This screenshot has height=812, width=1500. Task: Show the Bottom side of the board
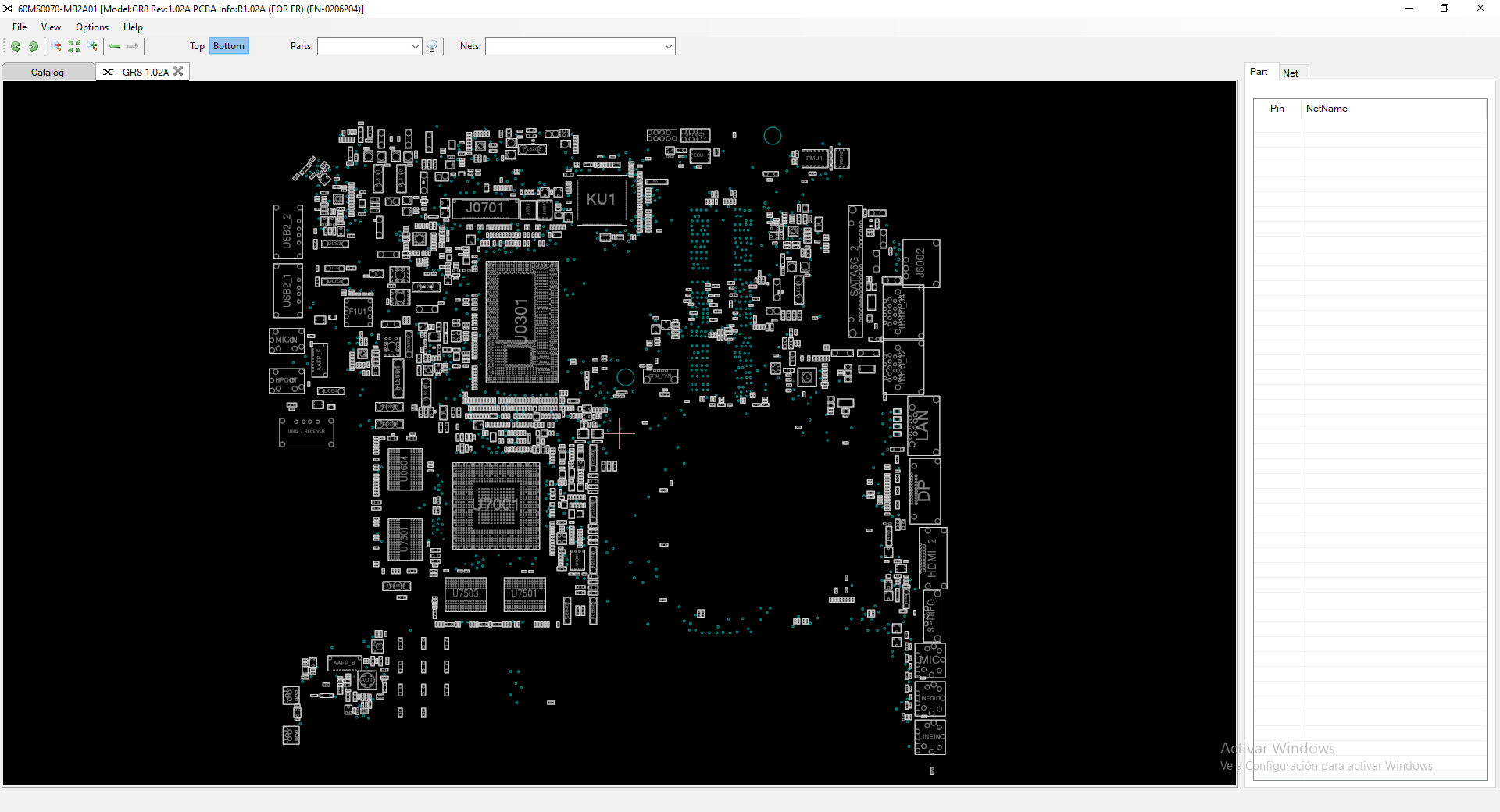229,46
